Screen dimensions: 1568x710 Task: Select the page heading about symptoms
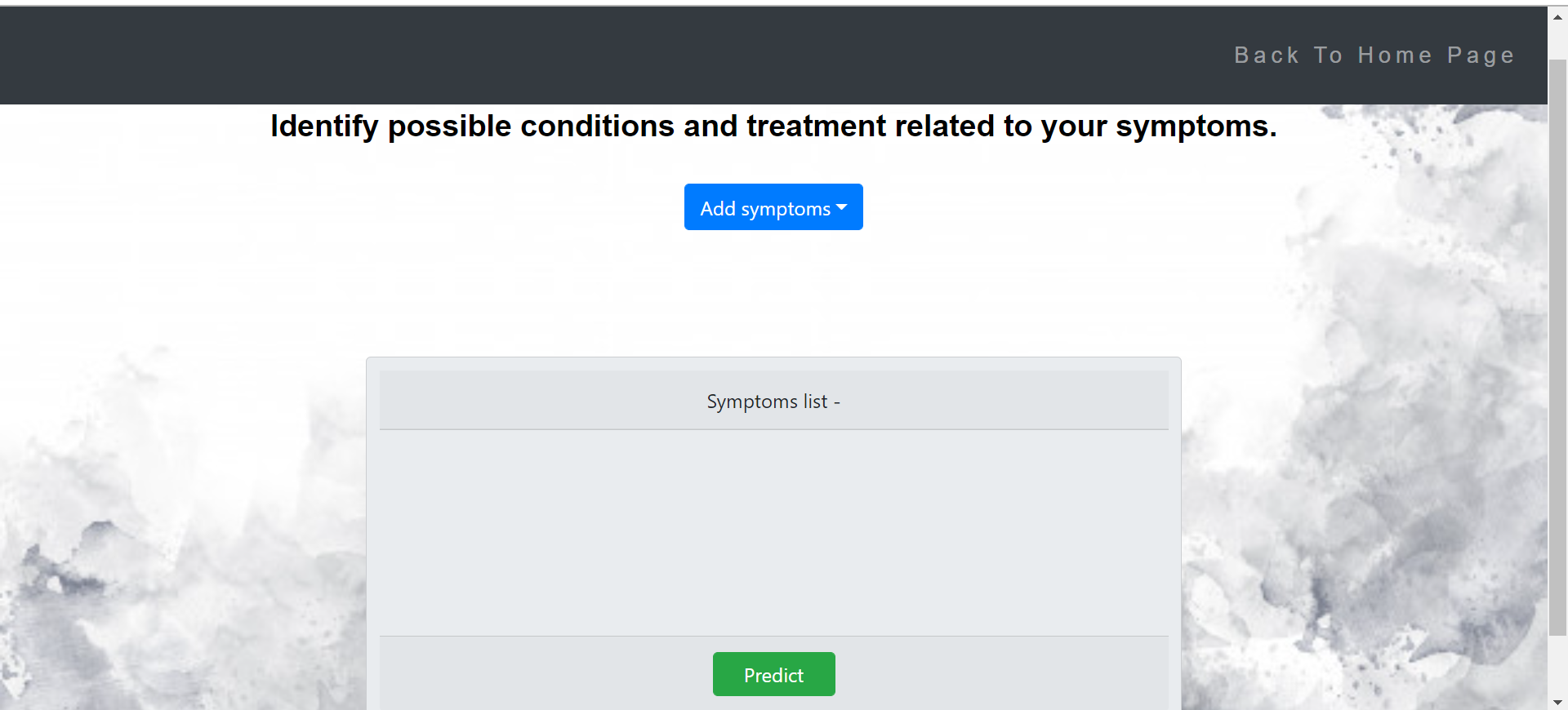(773, 126)
